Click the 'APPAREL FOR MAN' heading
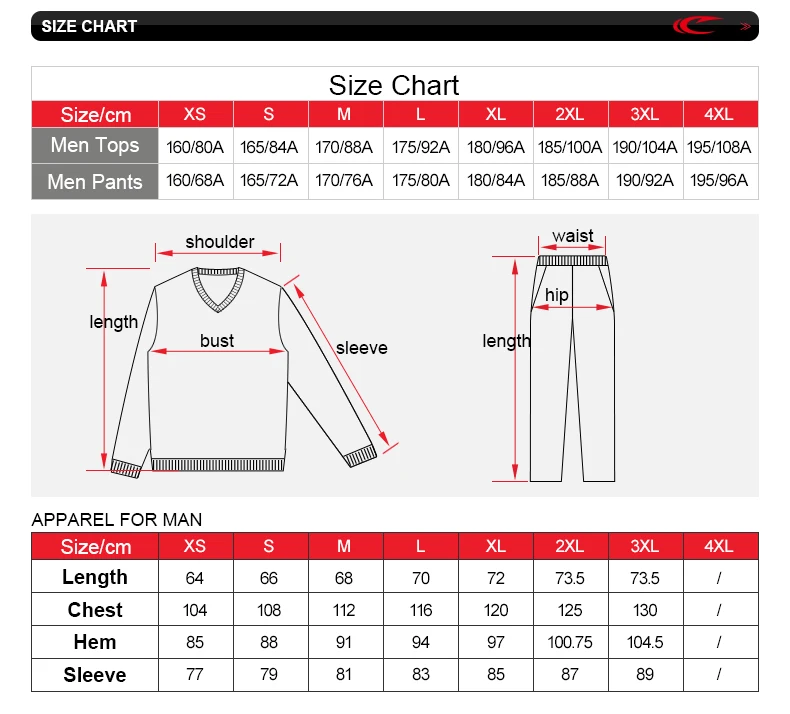This screenshot has width=790, height=714. [x=116, y=520]
